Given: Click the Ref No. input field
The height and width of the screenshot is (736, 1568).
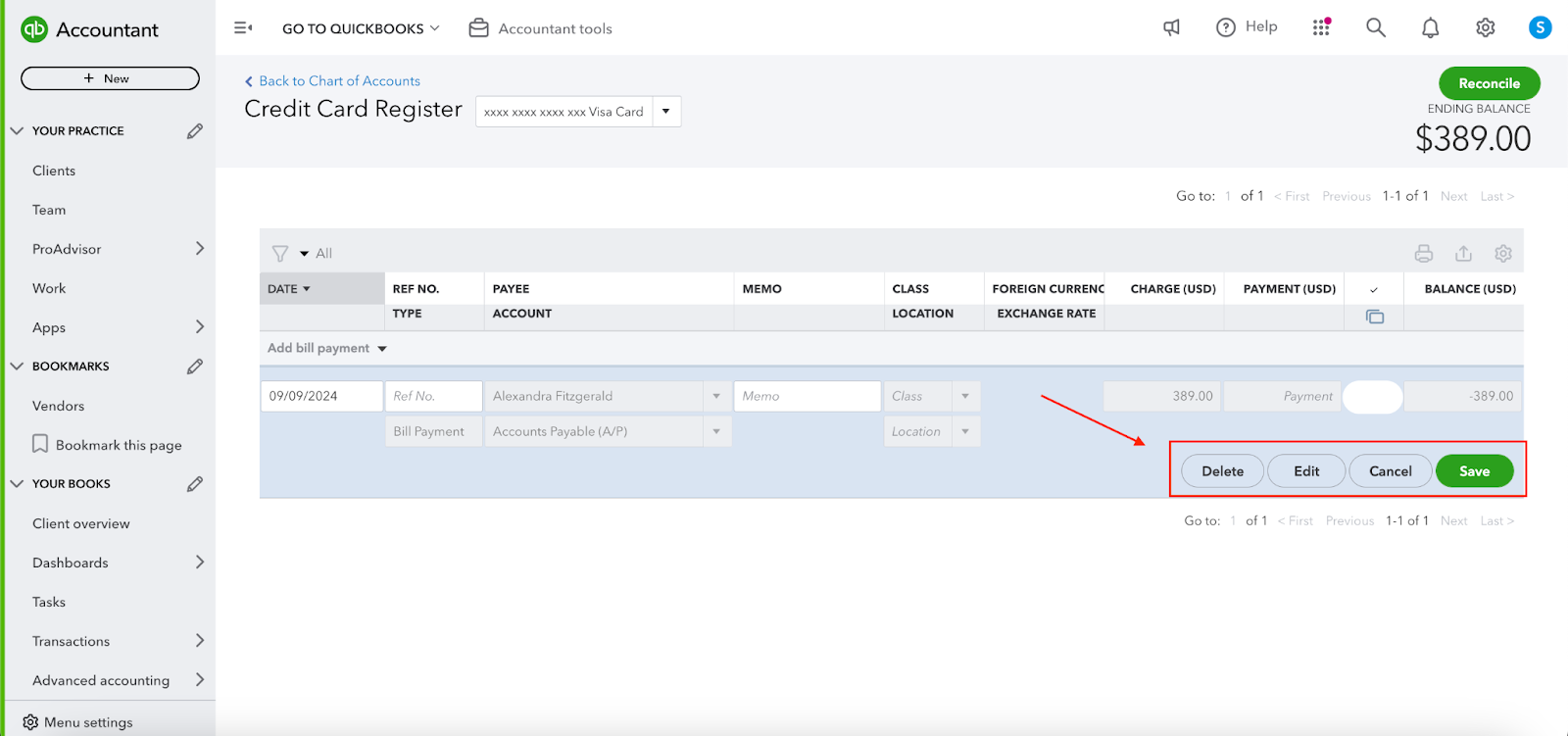Looking at the screenshot, I should coord(433,396).
